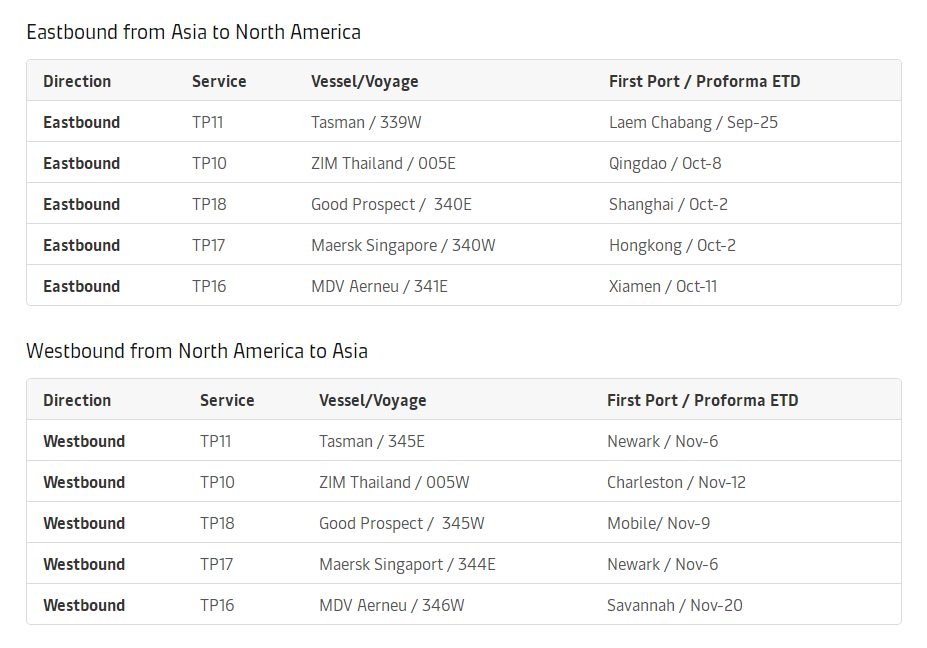The width and height of the screenshot is (927, 648).
Task: Click the Direction header in the Westbound table
Action: [77, 401]
